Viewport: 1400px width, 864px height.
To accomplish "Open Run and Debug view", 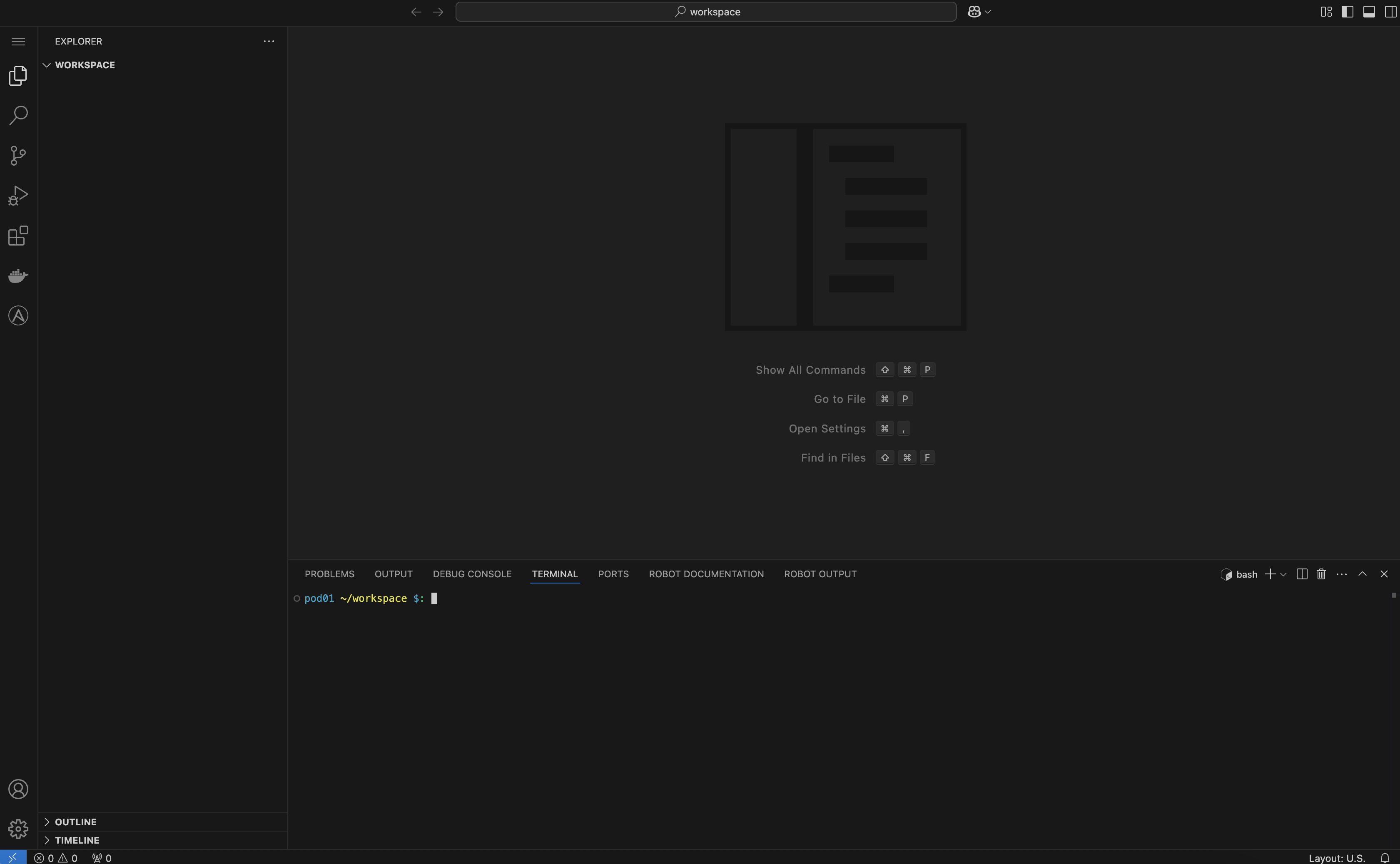I will click(18, 196).
